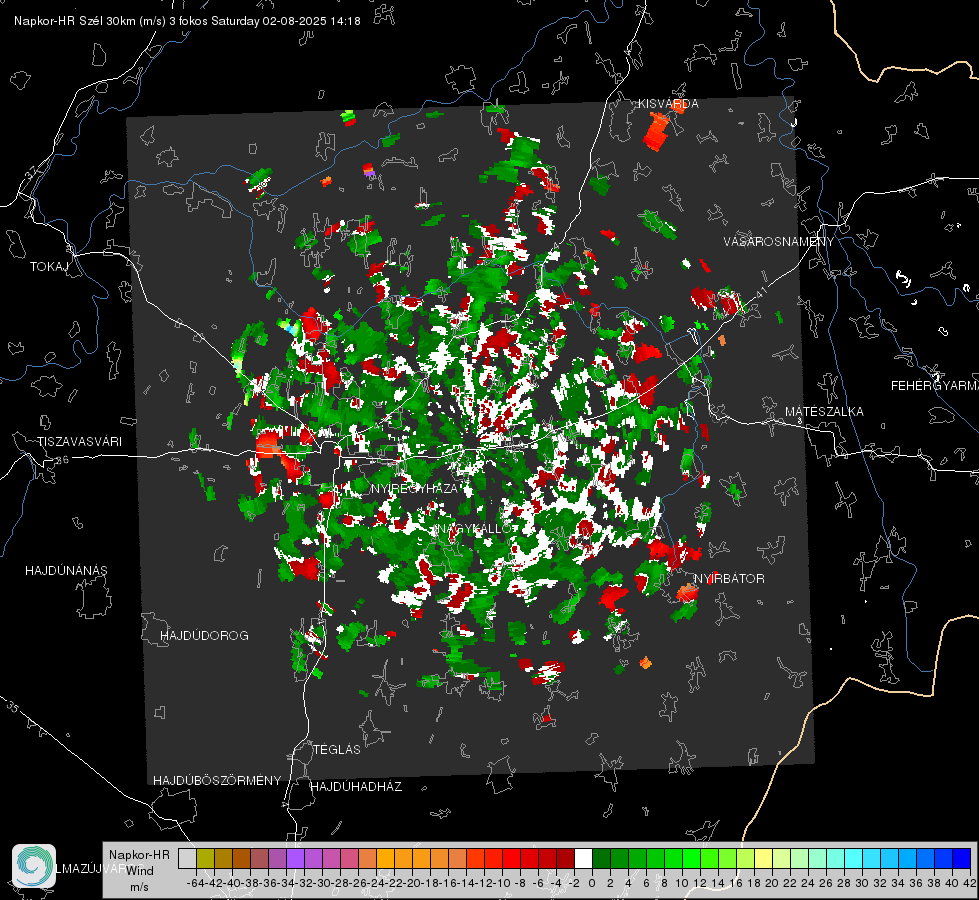Viewport: 979px width, 900px height.
Task: Click the HAJDÚNÁNÁS city label
Action: coord(66,571)
